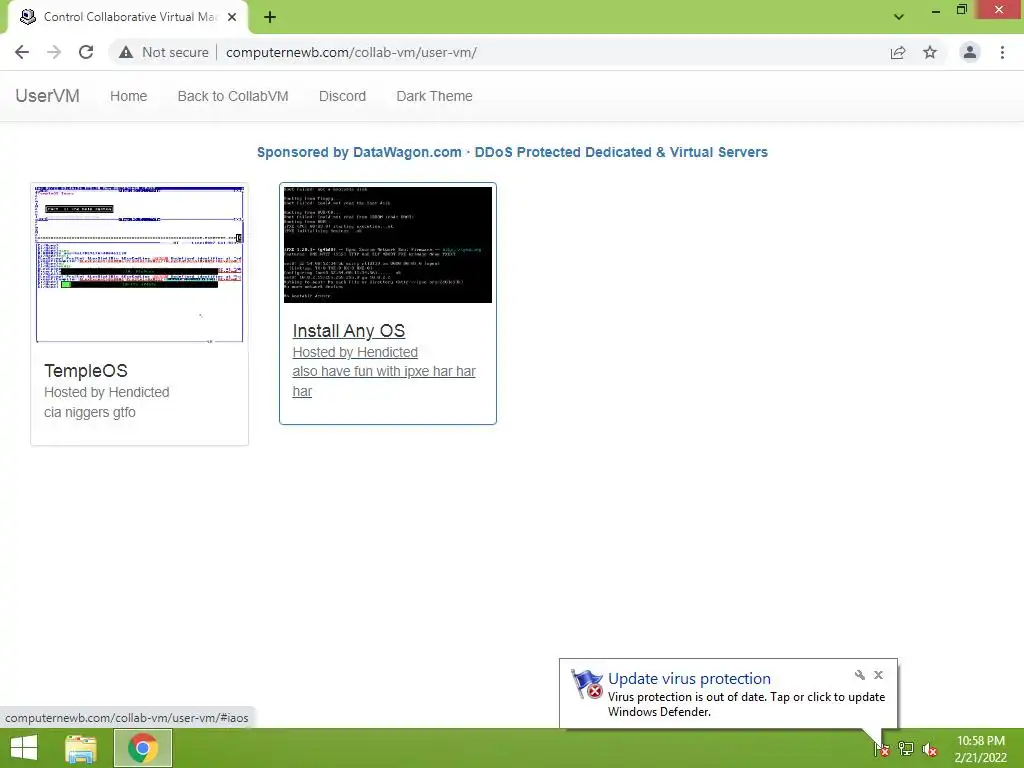Image resolution: width=1024 pixels, height=768 pixels.
Task: Restore down the Chrome window
Action: click(x=961, y=10)
